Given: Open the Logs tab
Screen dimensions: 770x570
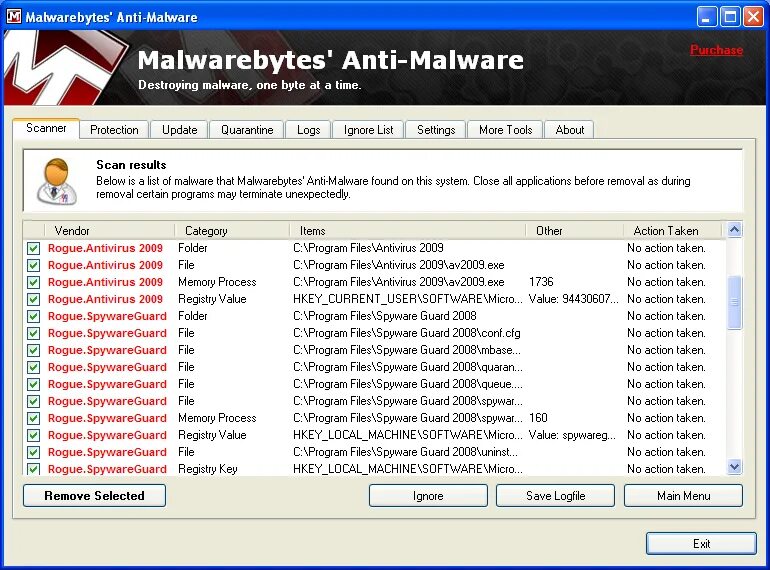Looking at the screenshot, I should pyautogui.click(x=308, y=130).
